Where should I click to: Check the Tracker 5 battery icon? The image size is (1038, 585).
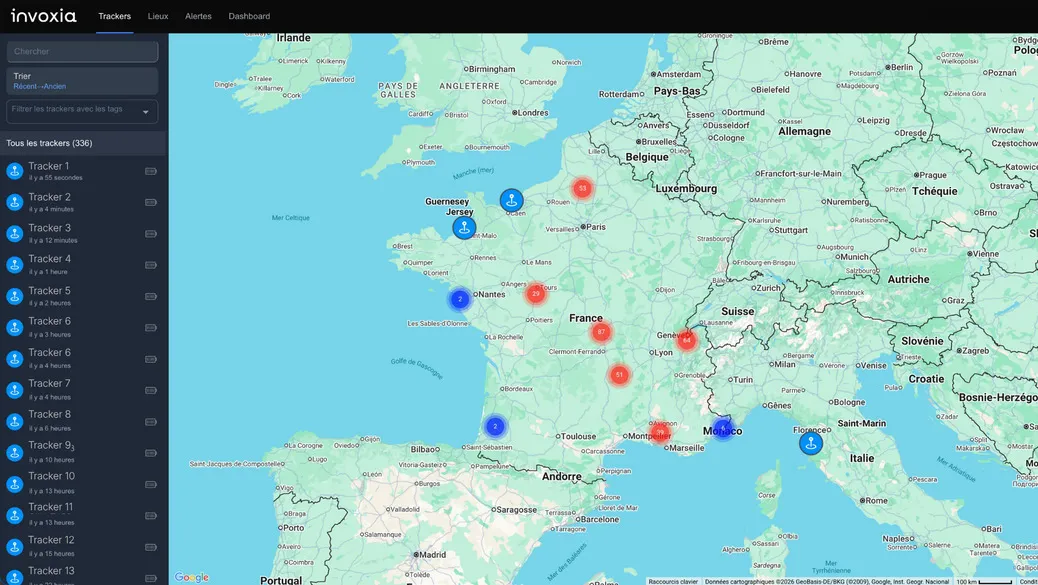(151, 296)
